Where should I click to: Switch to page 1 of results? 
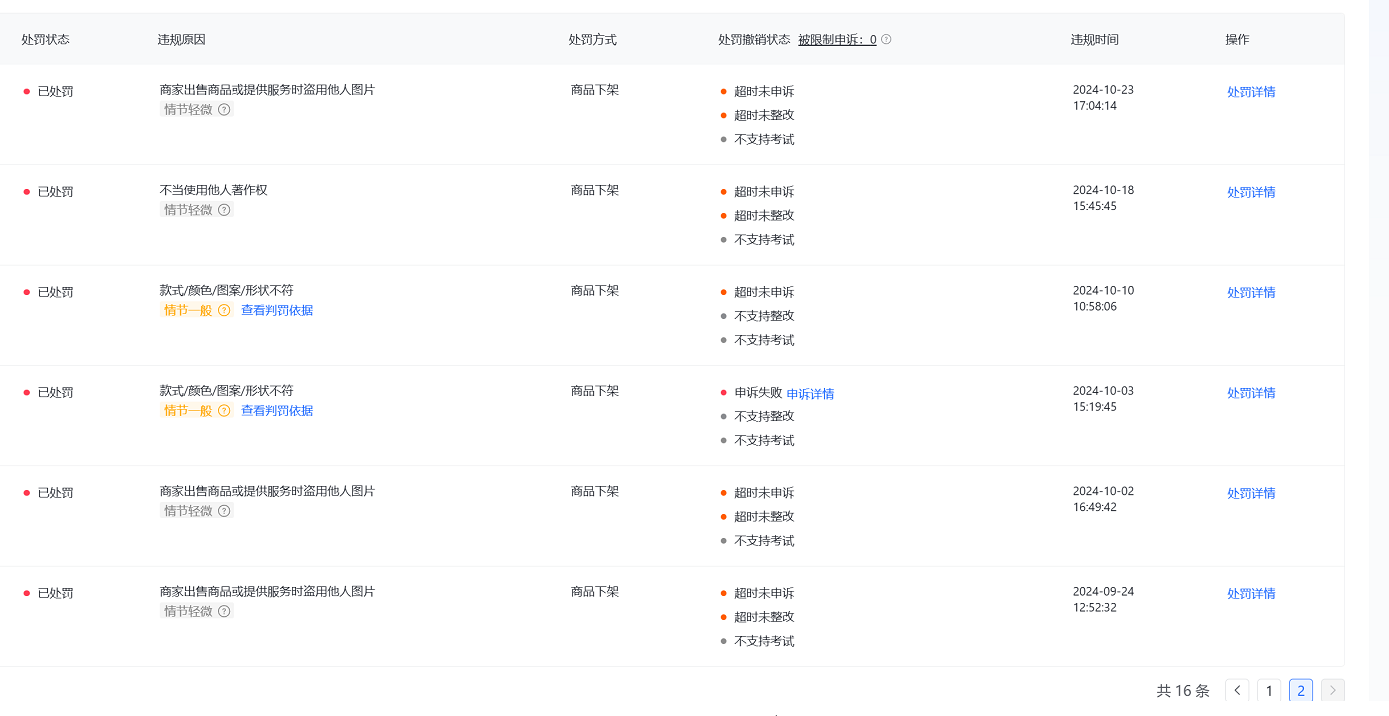point(1269,690)
